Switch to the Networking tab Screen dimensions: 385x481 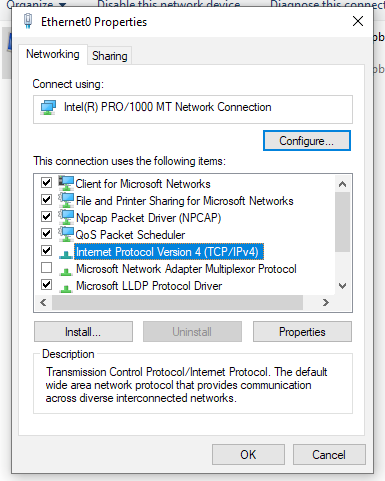[53, 54]
